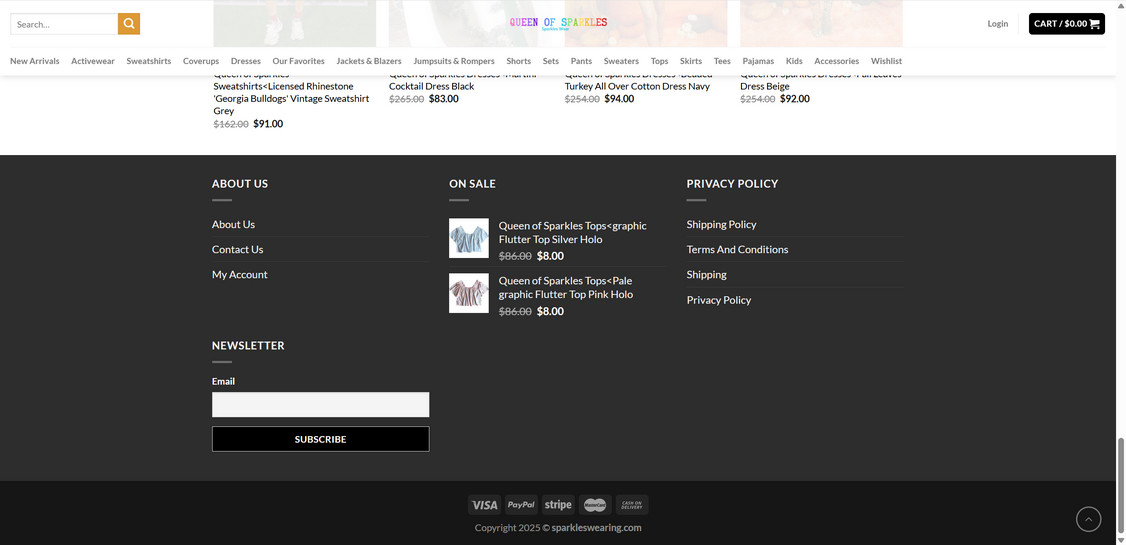
Task: Open the Login link
Action: [997, 24]
